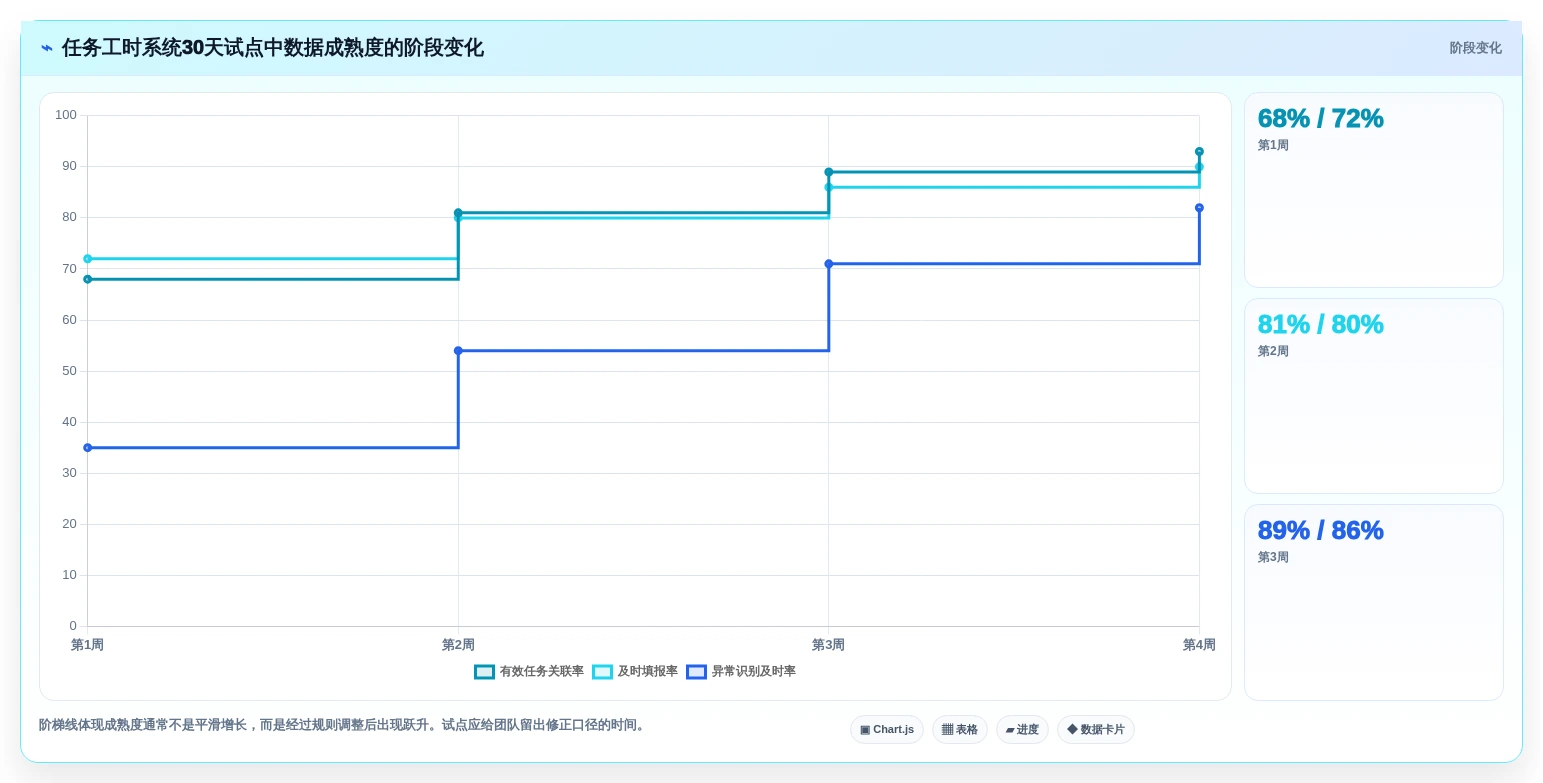Toggle the 及时填报率 legend swatch

pos(602,672)
